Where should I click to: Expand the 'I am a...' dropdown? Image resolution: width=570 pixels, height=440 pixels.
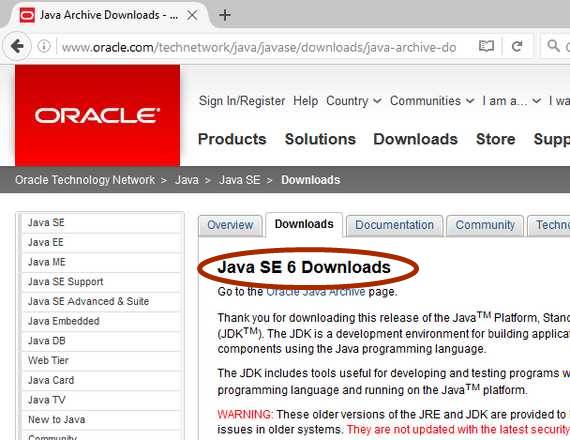click(x=511, y=101)
